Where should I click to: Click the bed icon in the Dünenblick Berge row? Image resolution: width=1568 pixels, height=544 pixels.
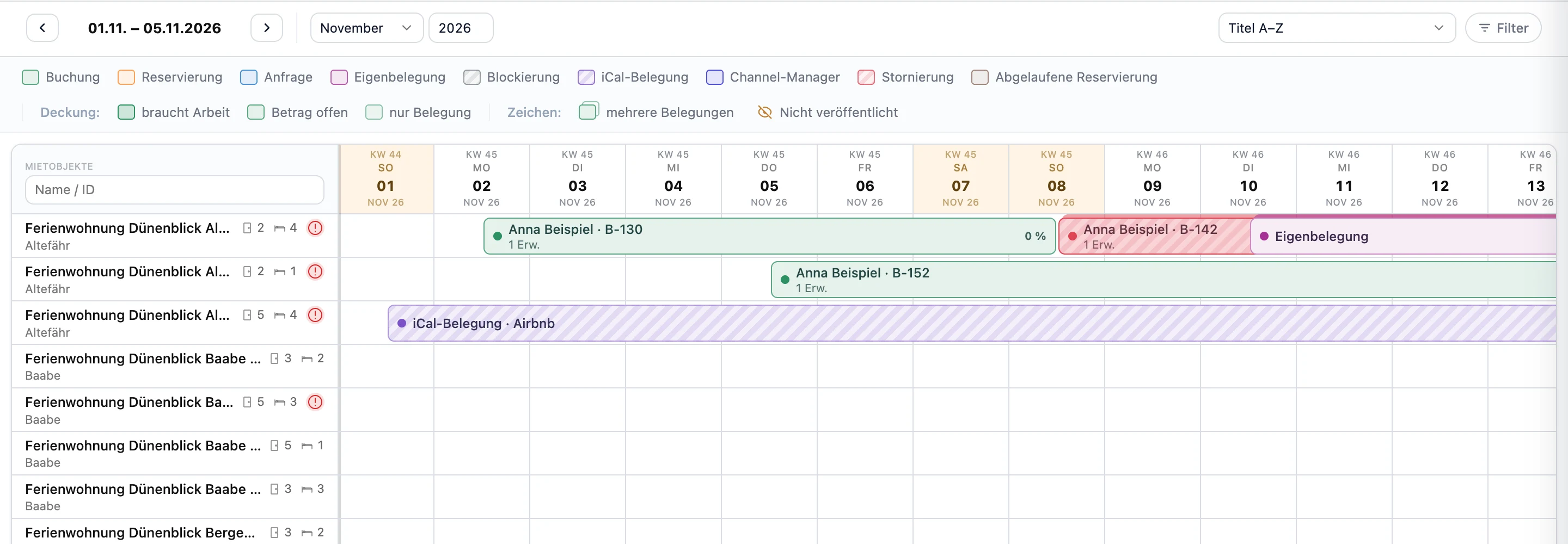coord(307,533)
